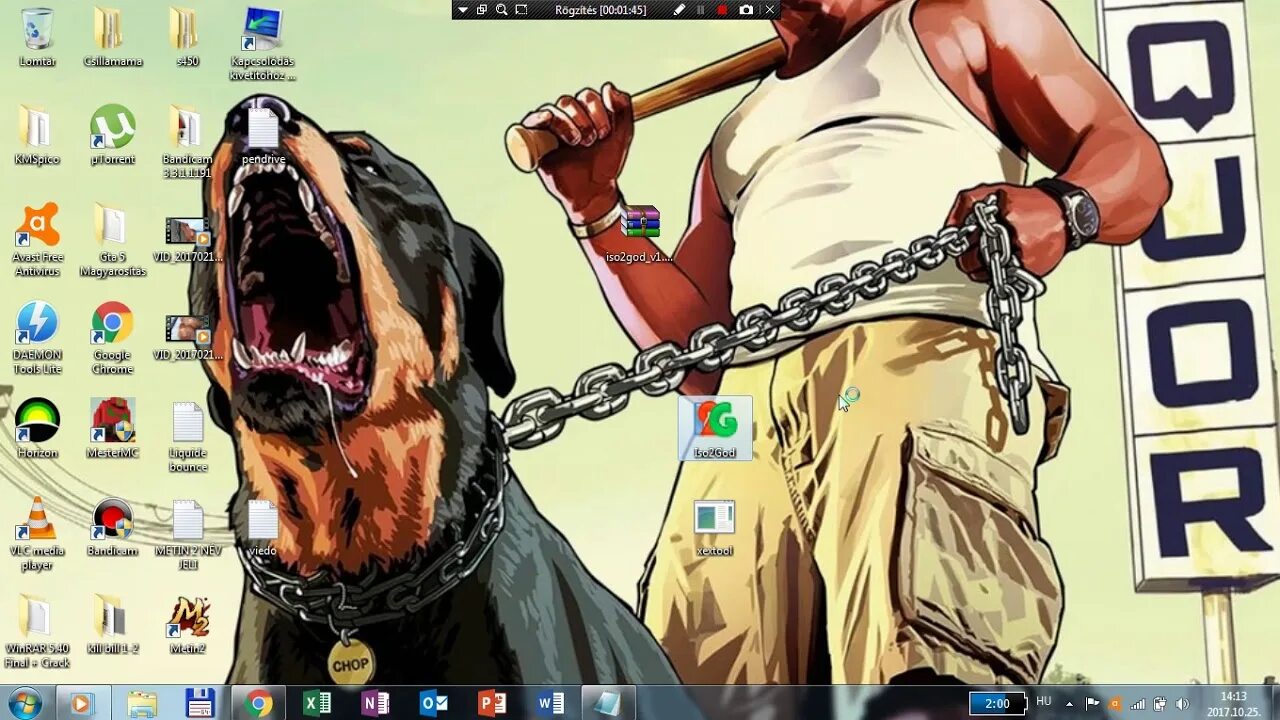The height and width of the screenshot is (720, 1280).
Task: Launch the Horizon shortcut
Action: pyautogui.click(x=37, y=429)
